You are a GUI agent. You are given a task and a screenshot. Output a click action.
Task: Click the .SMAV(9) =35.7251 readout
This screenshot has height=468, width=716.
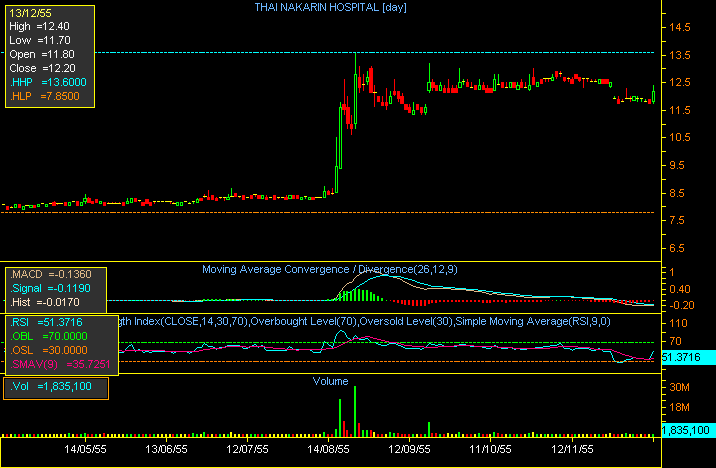point(60,364)
